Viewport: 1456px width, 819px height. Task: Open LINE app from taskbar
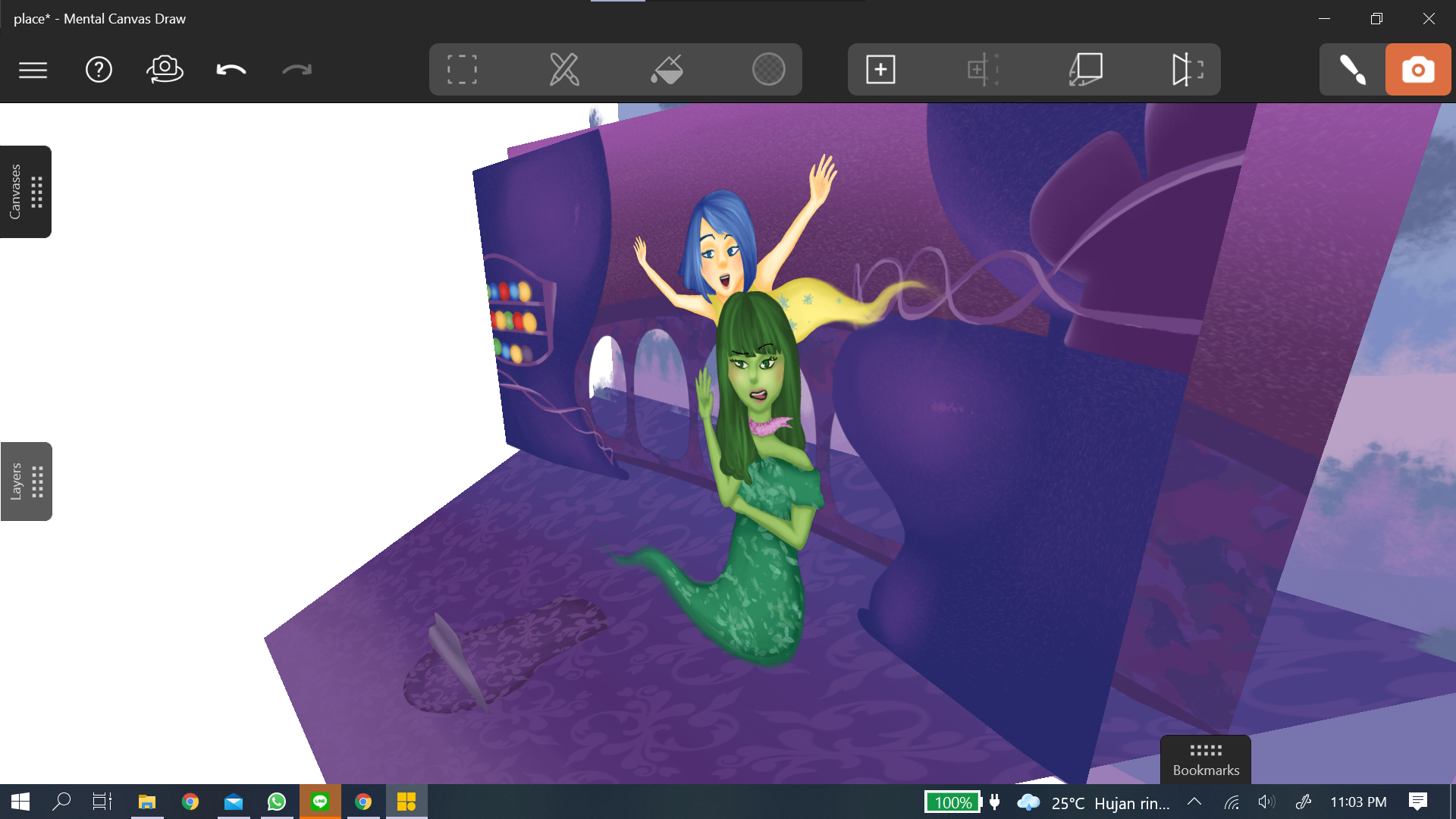320,802
